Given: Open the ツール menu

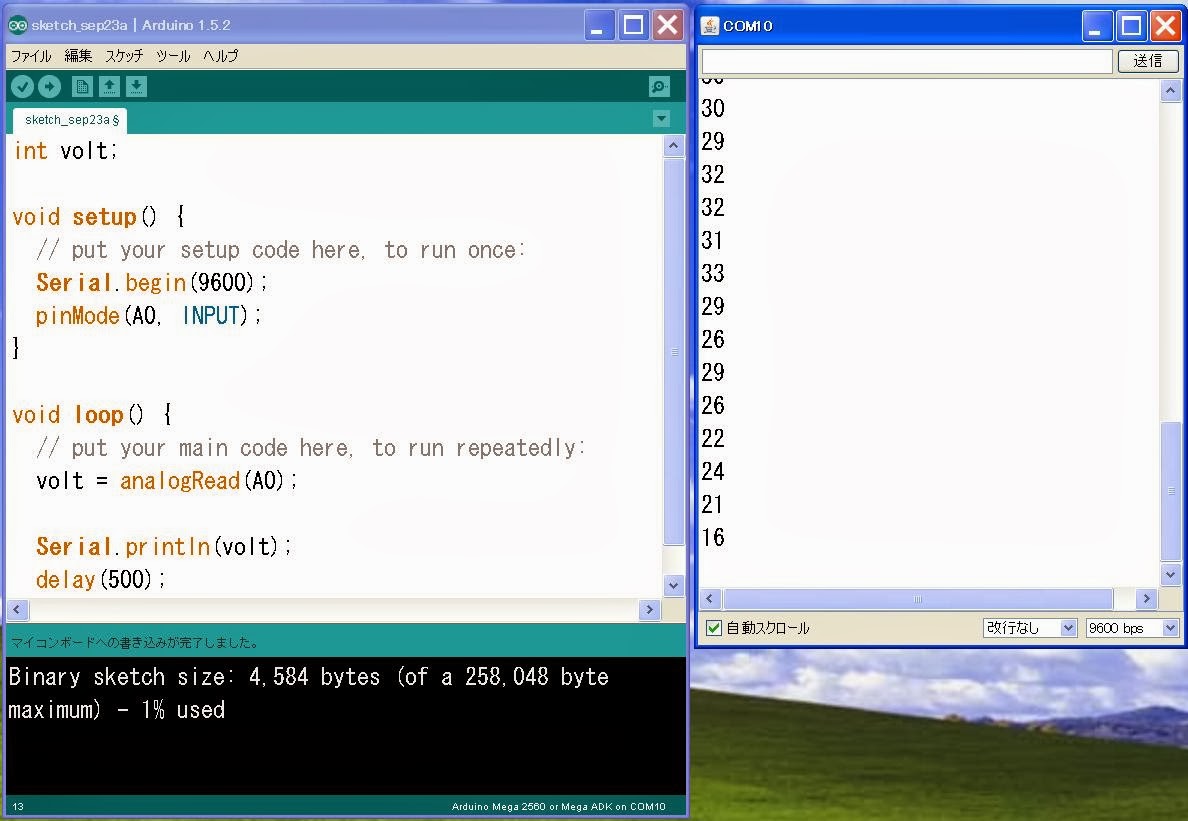Looking at the screenshot, I should pyautogui.click(x=173, y=56).
